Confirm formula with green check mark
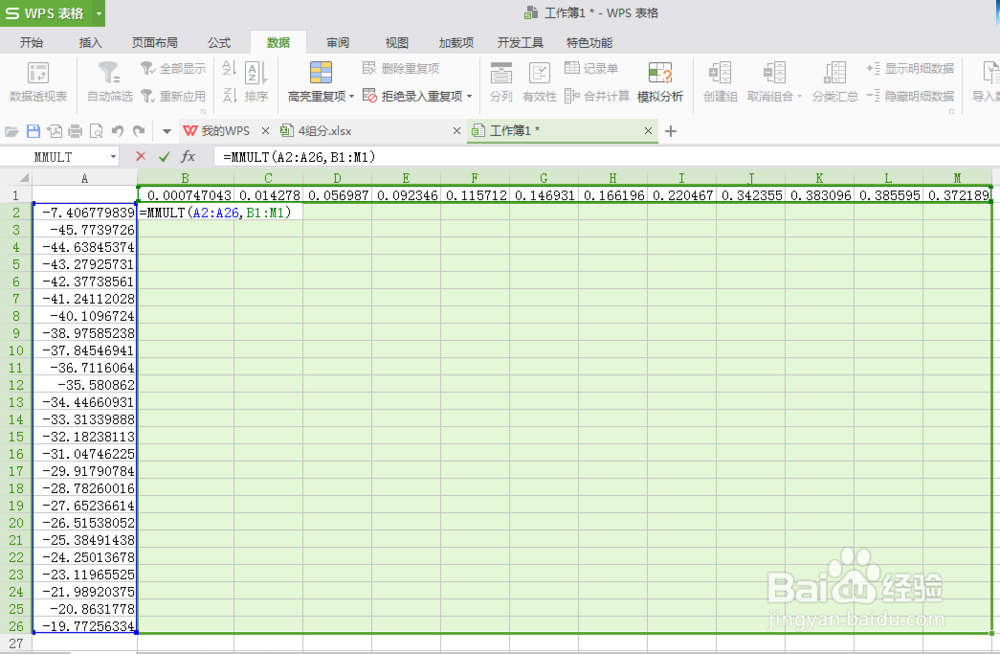 click(x=165, y=156)
